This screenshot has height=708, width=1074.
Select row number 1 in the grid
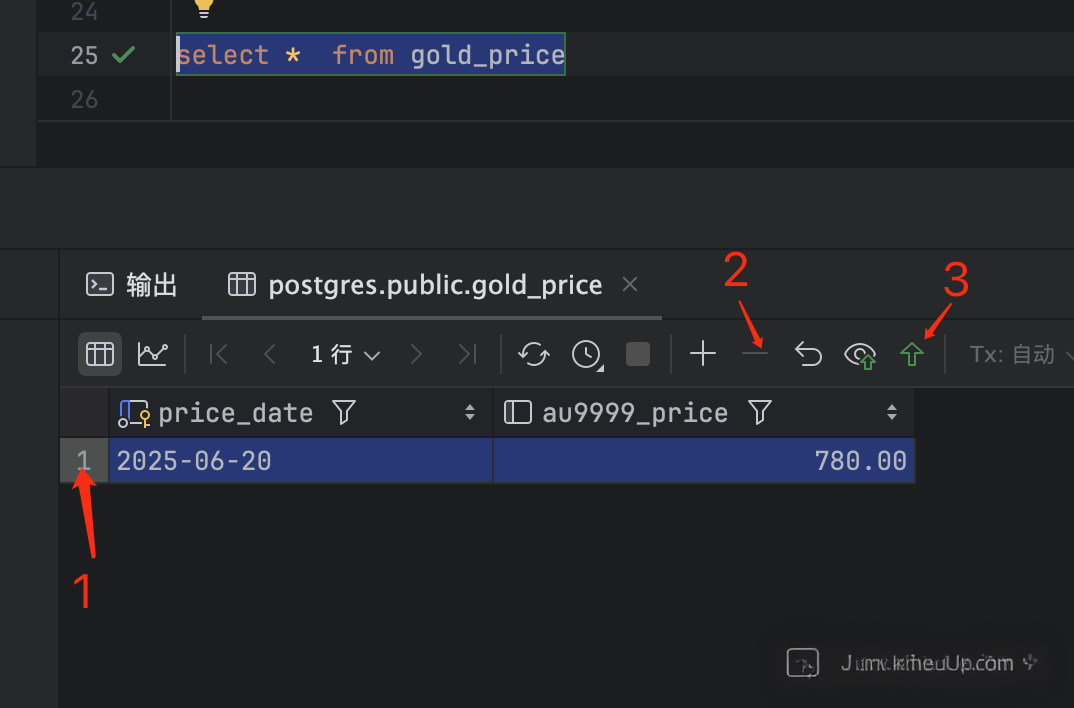pos(84,461)
